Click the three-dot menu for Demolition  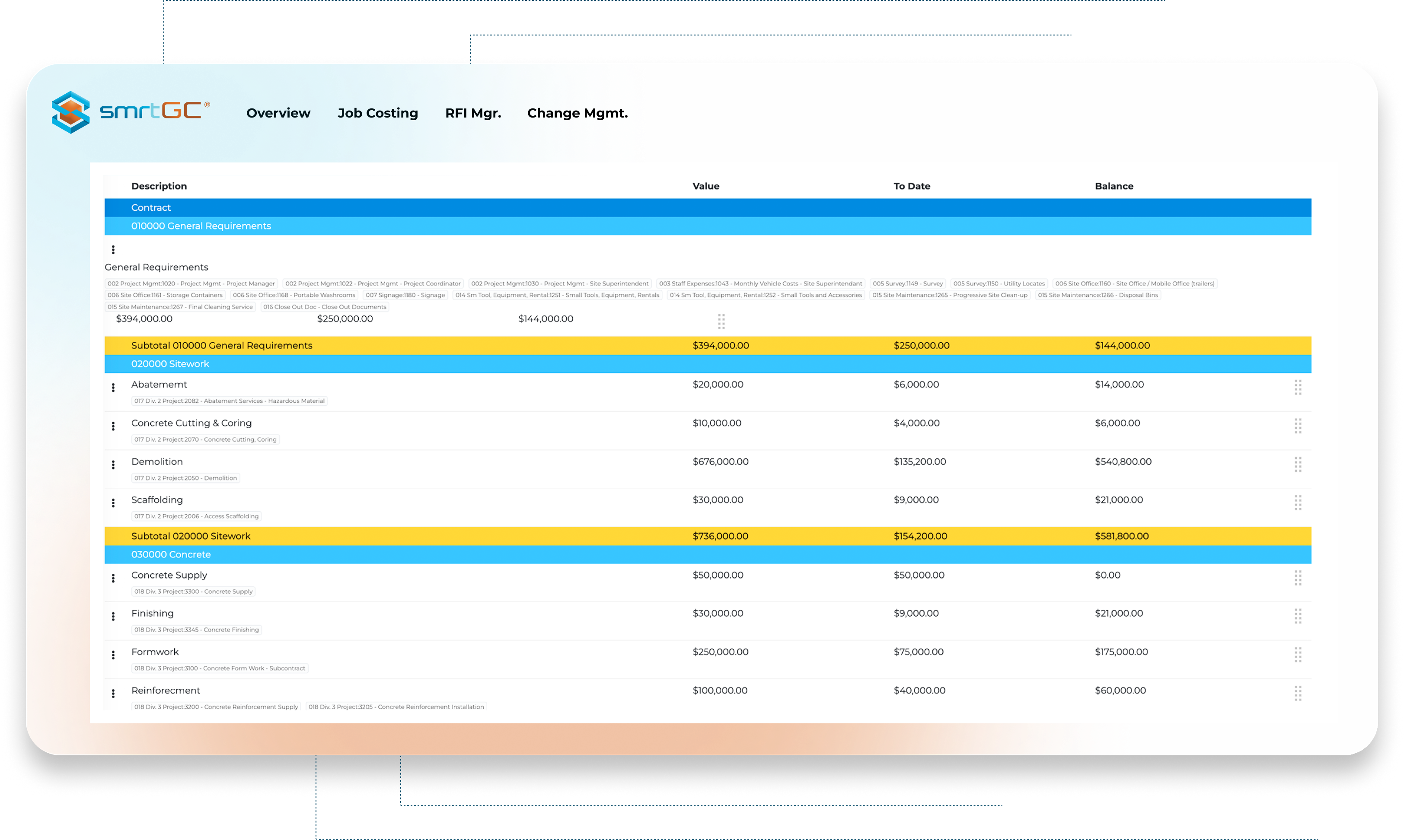pos(113,465)
